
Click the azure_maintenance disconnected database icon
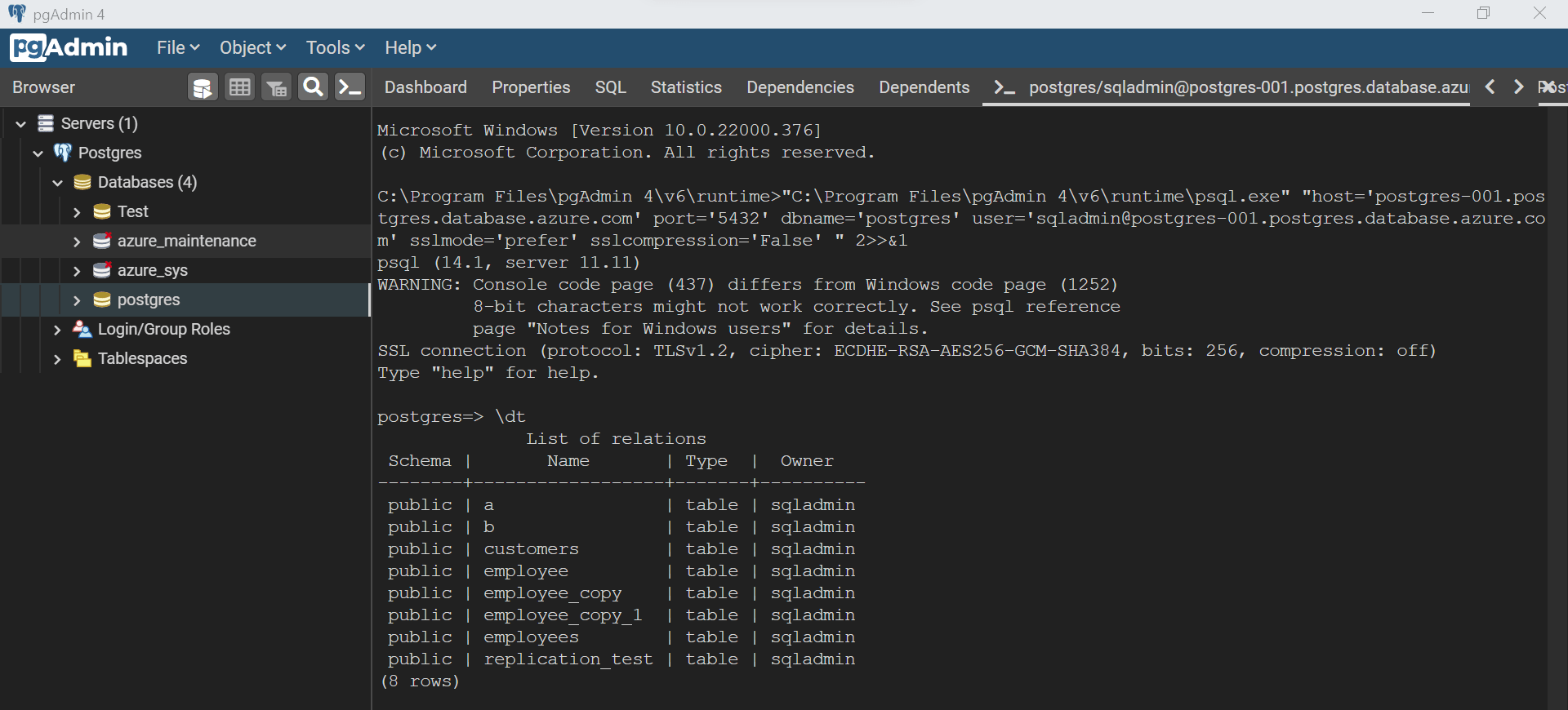pyautogui.click(x=102, y=241)
